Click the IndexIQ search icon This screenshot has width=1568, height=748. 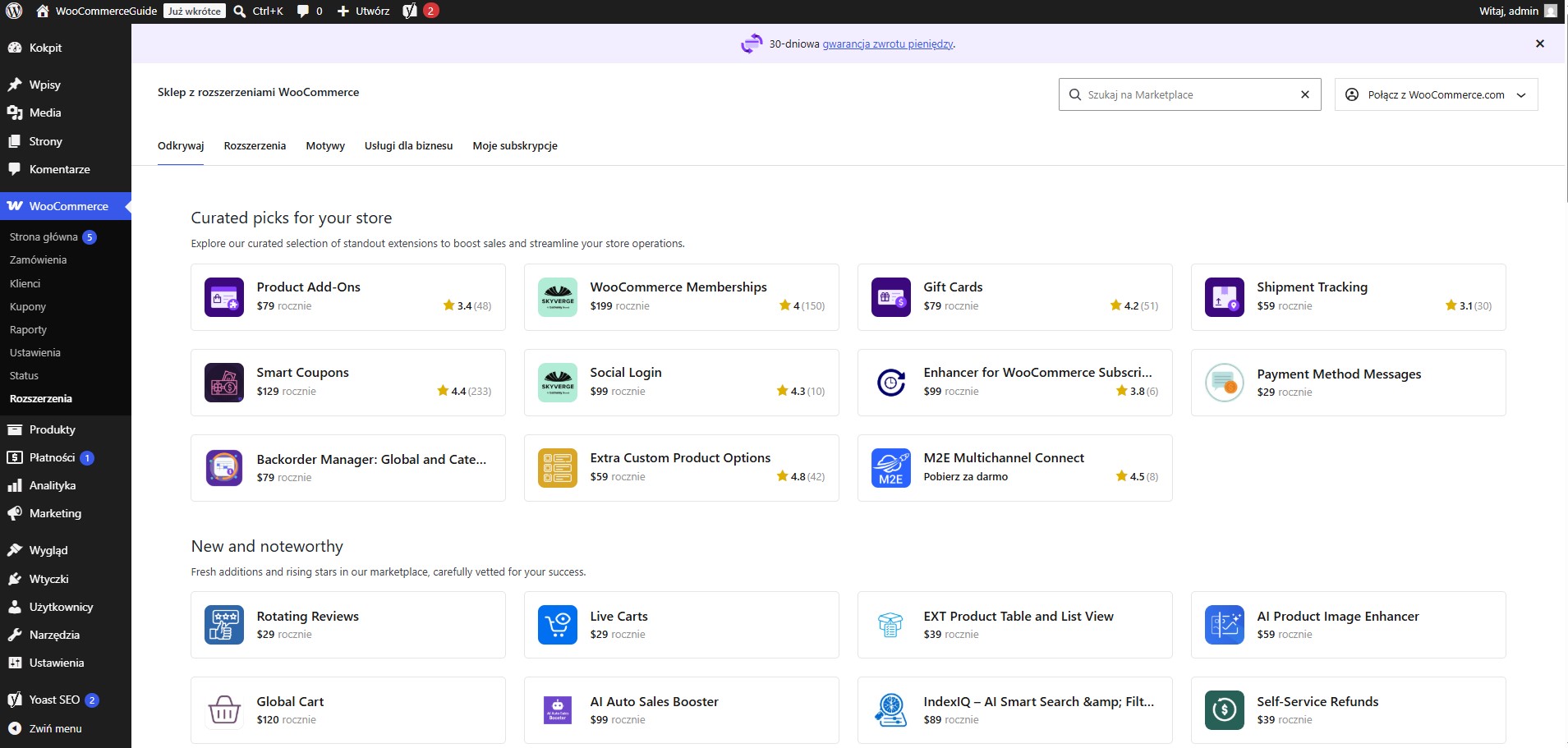point(891,710)
